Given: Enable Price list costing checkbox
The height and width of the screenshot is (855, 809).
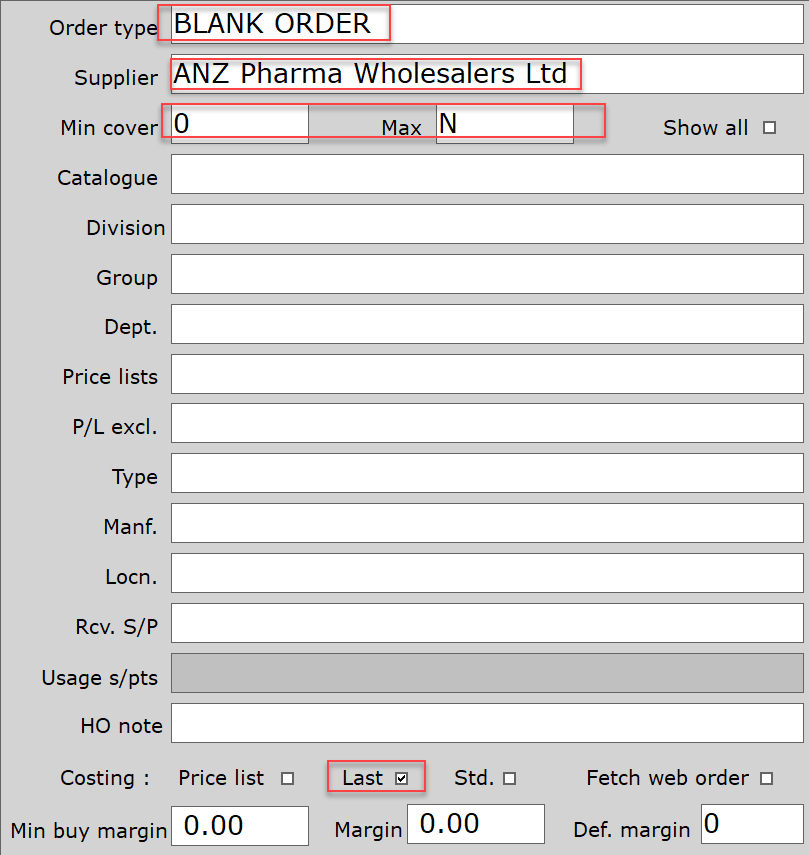Looking at the screenshot, I should tap(288, 778).
